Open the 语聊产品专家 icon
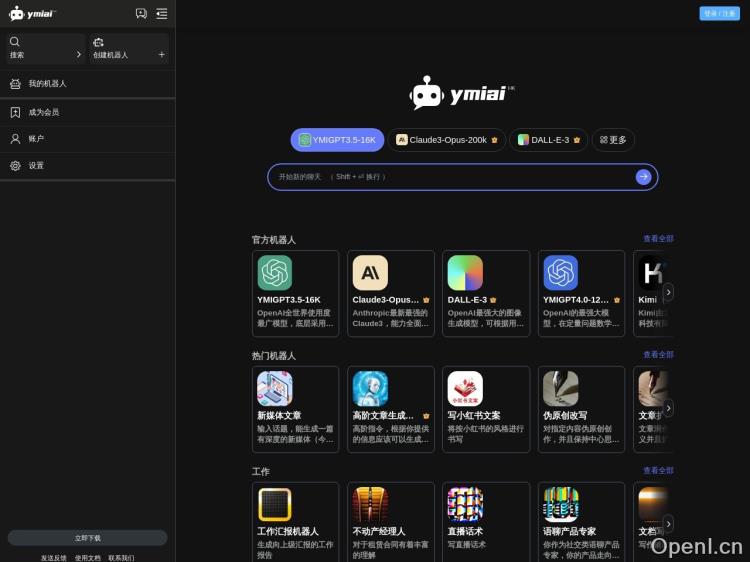Viewport: 750px width, 562px height. [561, 504]
